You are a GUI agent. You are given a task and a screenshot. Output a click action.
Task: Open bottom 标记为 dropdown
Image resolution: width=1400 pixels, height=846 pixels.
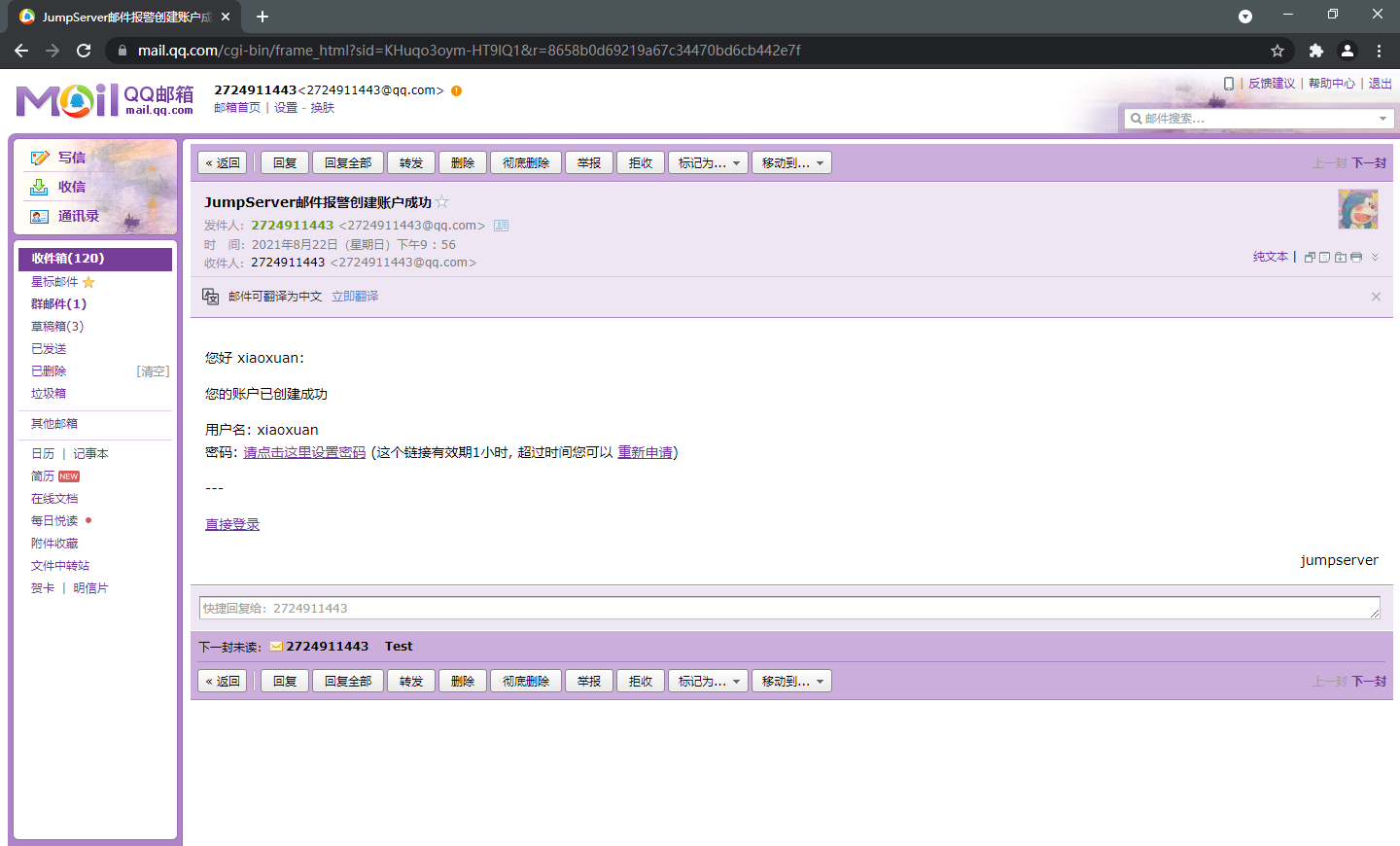708,682
